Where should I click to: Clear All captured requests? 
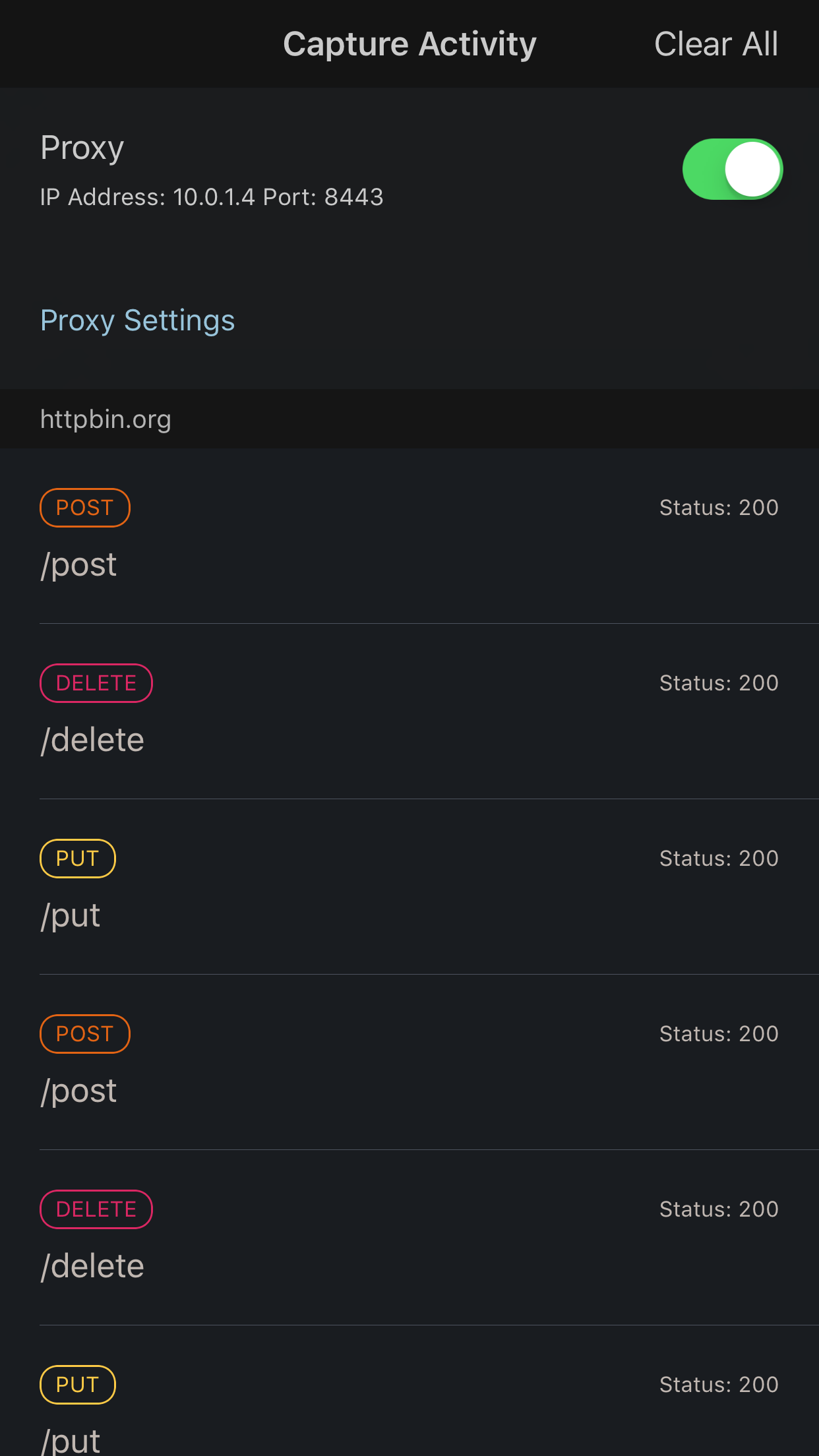point(716,44)
